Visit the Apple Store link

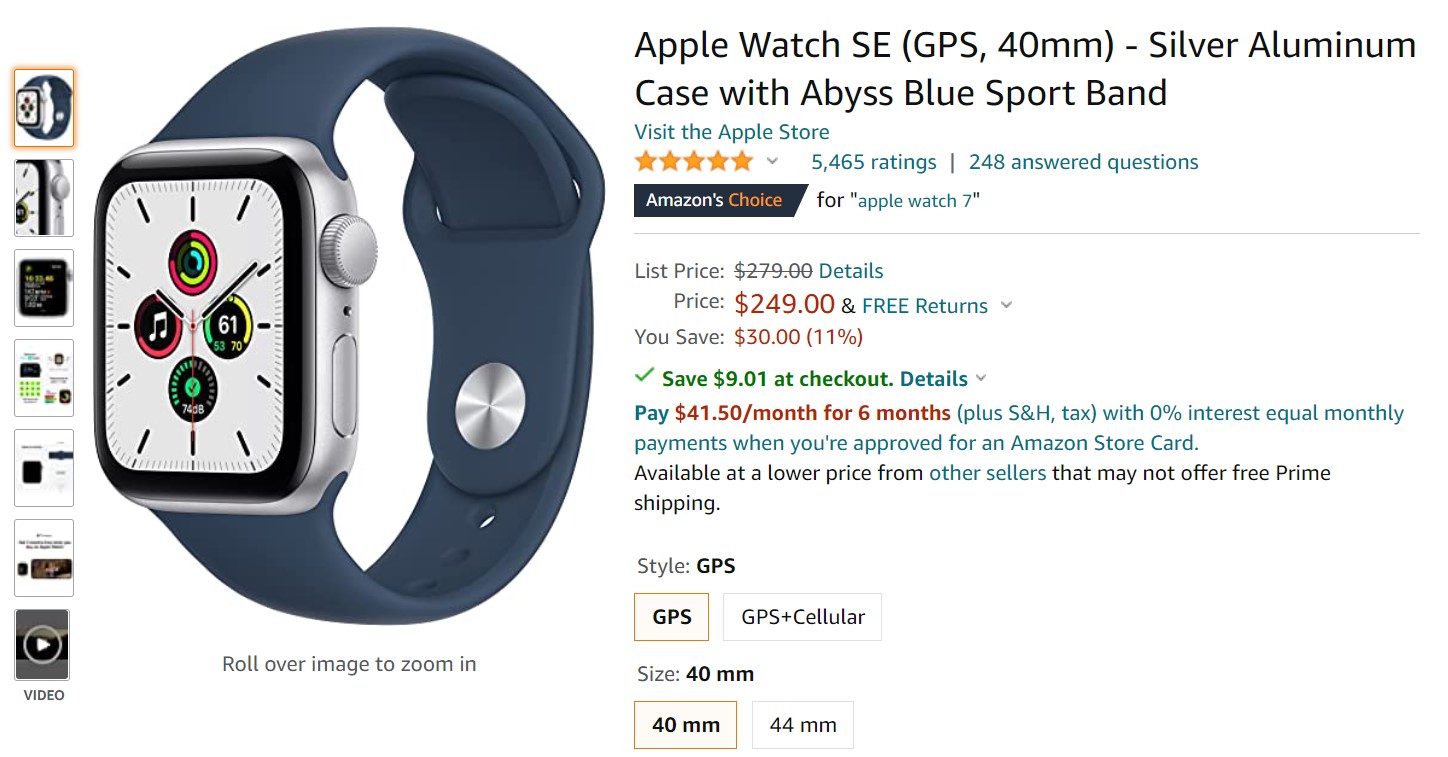(x=731, y=132)
